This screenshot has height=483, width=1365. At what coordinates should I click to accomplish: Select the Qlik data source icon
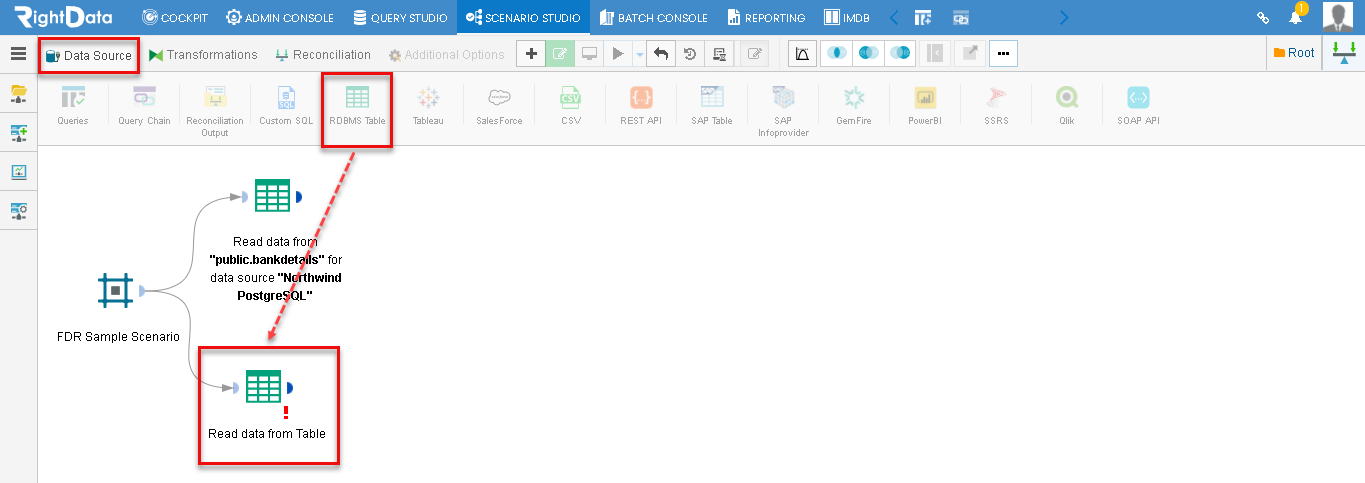point(1067,98)
